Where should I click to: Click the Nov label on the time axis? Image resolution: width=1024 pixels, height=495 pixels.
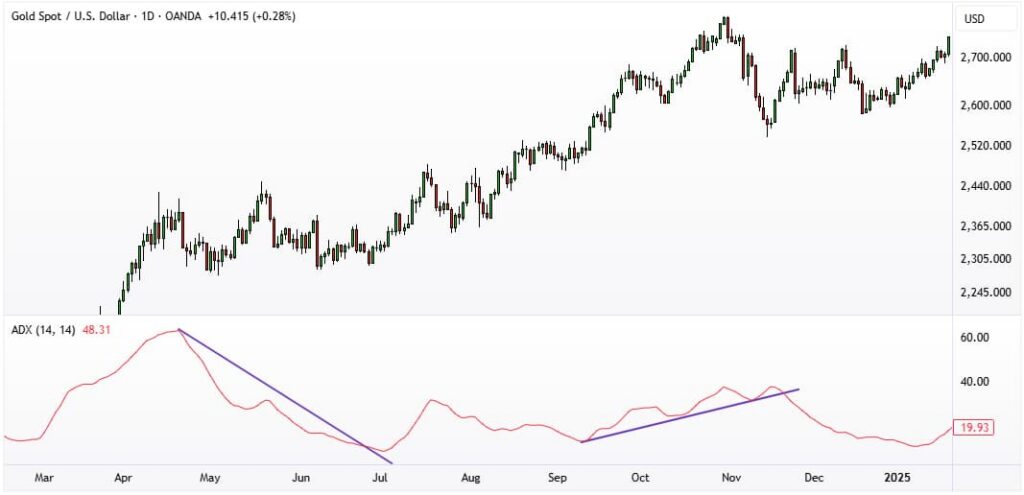(x=731, y=479)
